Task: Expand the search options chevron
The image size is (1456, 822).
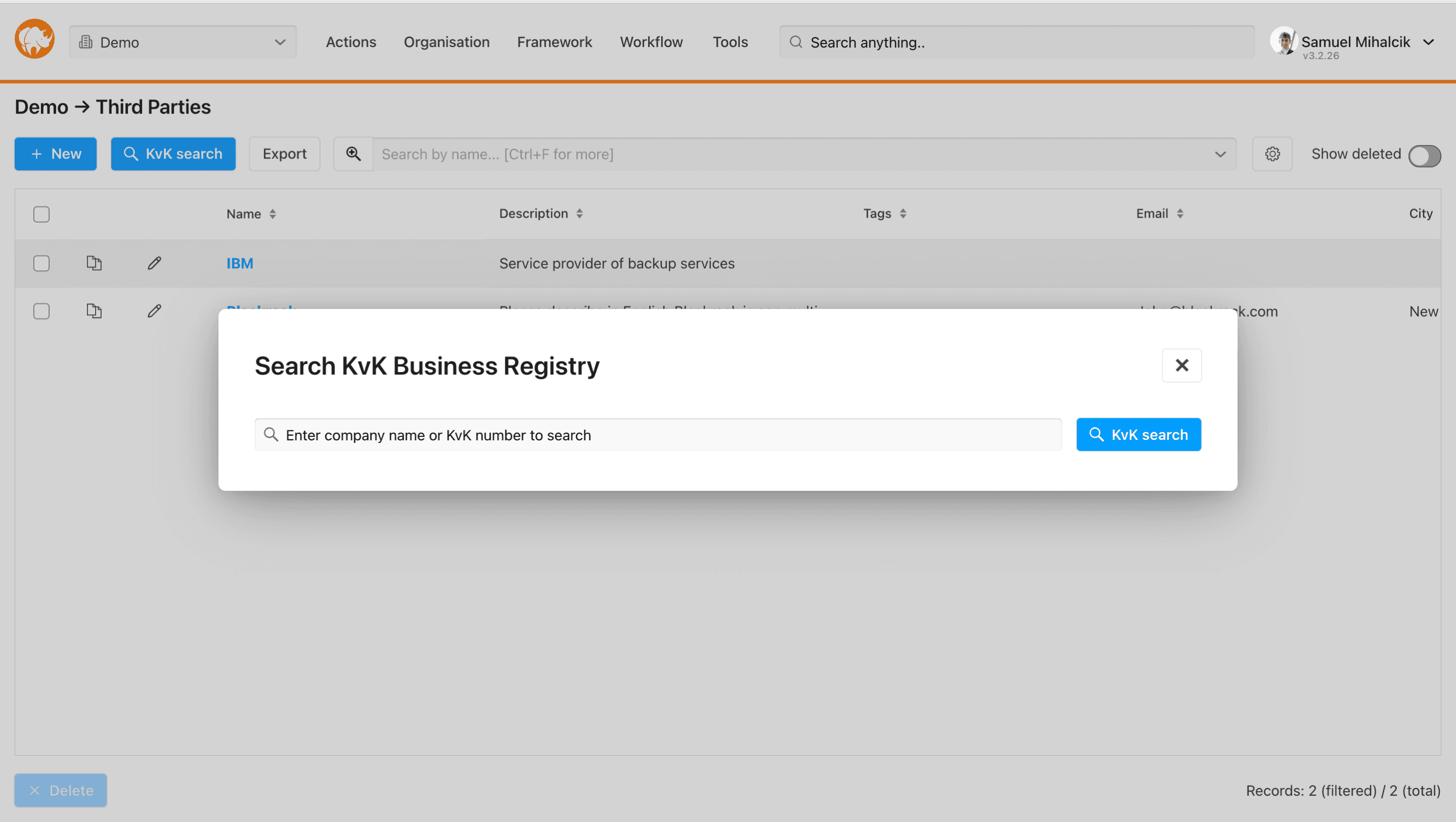Action: tap(1219, 153)
